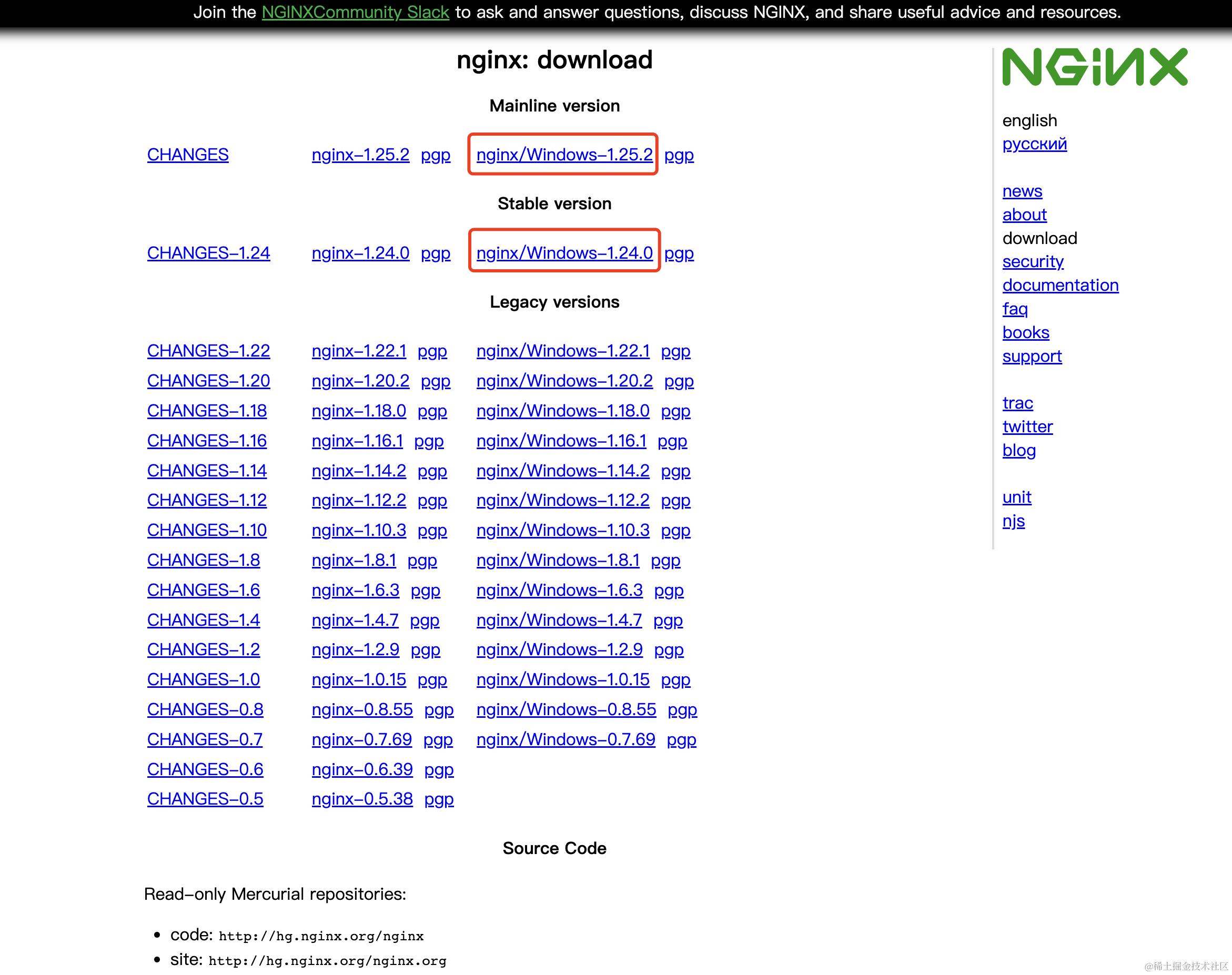Open the CHANGES-1.24 changelog
The image size is (1232, 975).
point(208,253)
